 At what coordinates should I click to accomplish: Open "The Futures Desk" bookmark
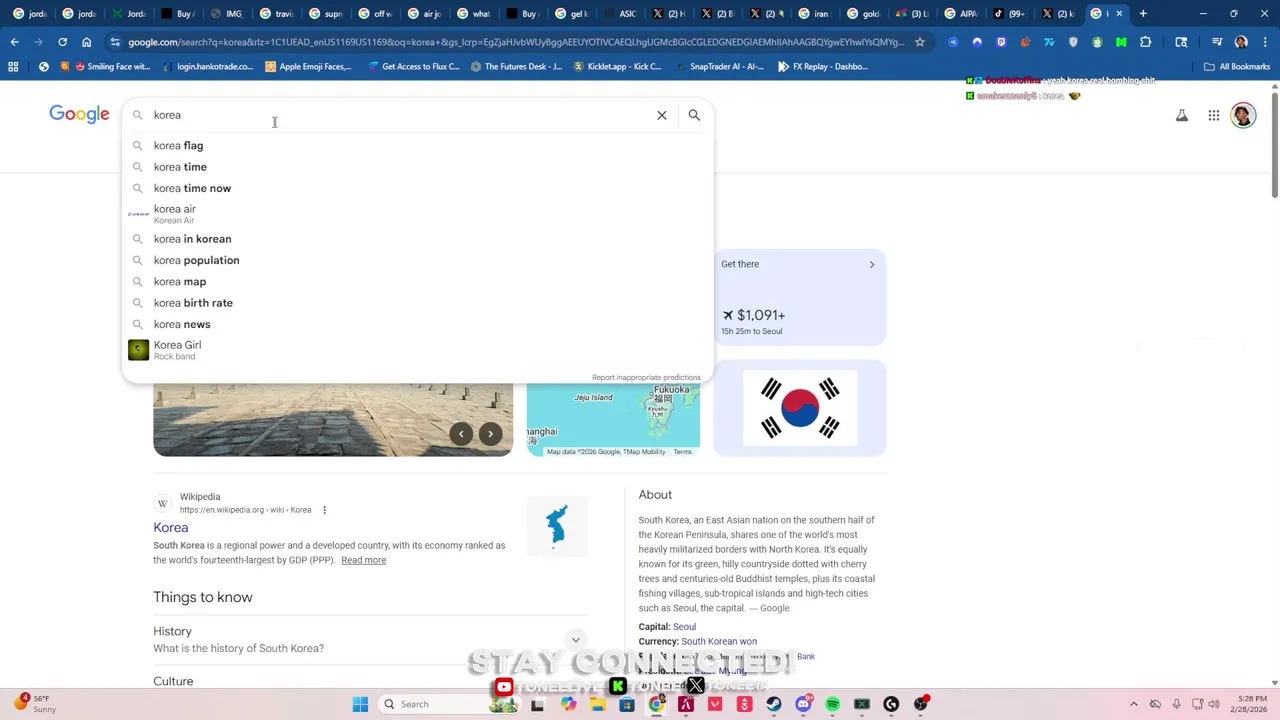click(516, 67)
